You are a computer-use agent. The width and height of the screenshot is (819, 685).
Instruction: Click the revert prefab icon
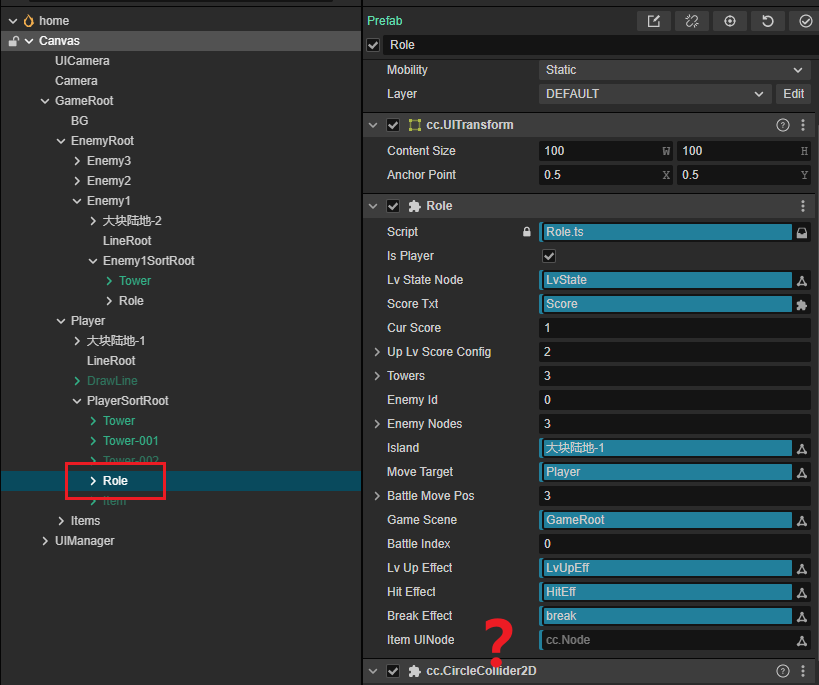click(x=767, y=21)
